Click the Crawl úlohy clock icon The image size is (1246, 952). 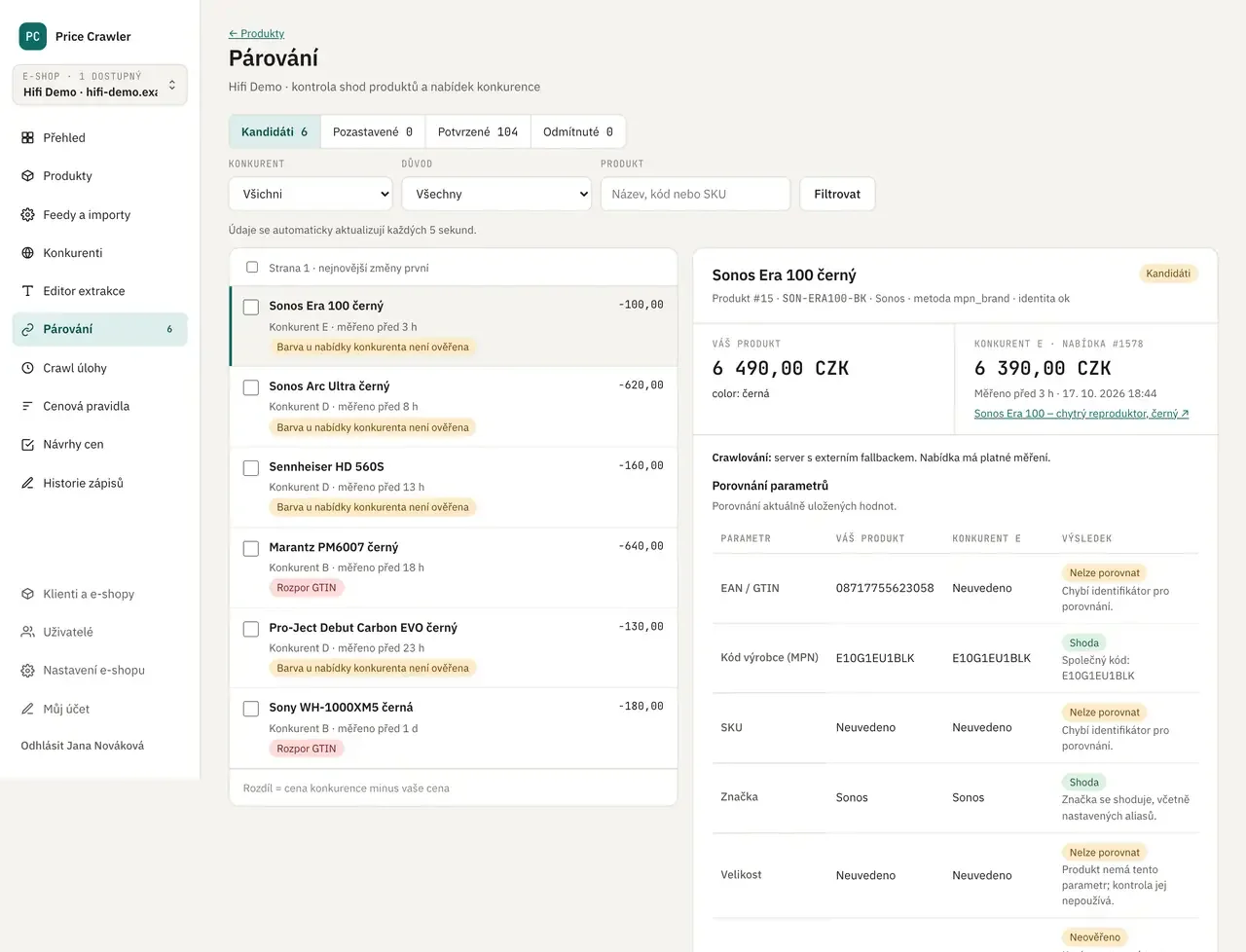pyautogui.click(x=27, y=368)
